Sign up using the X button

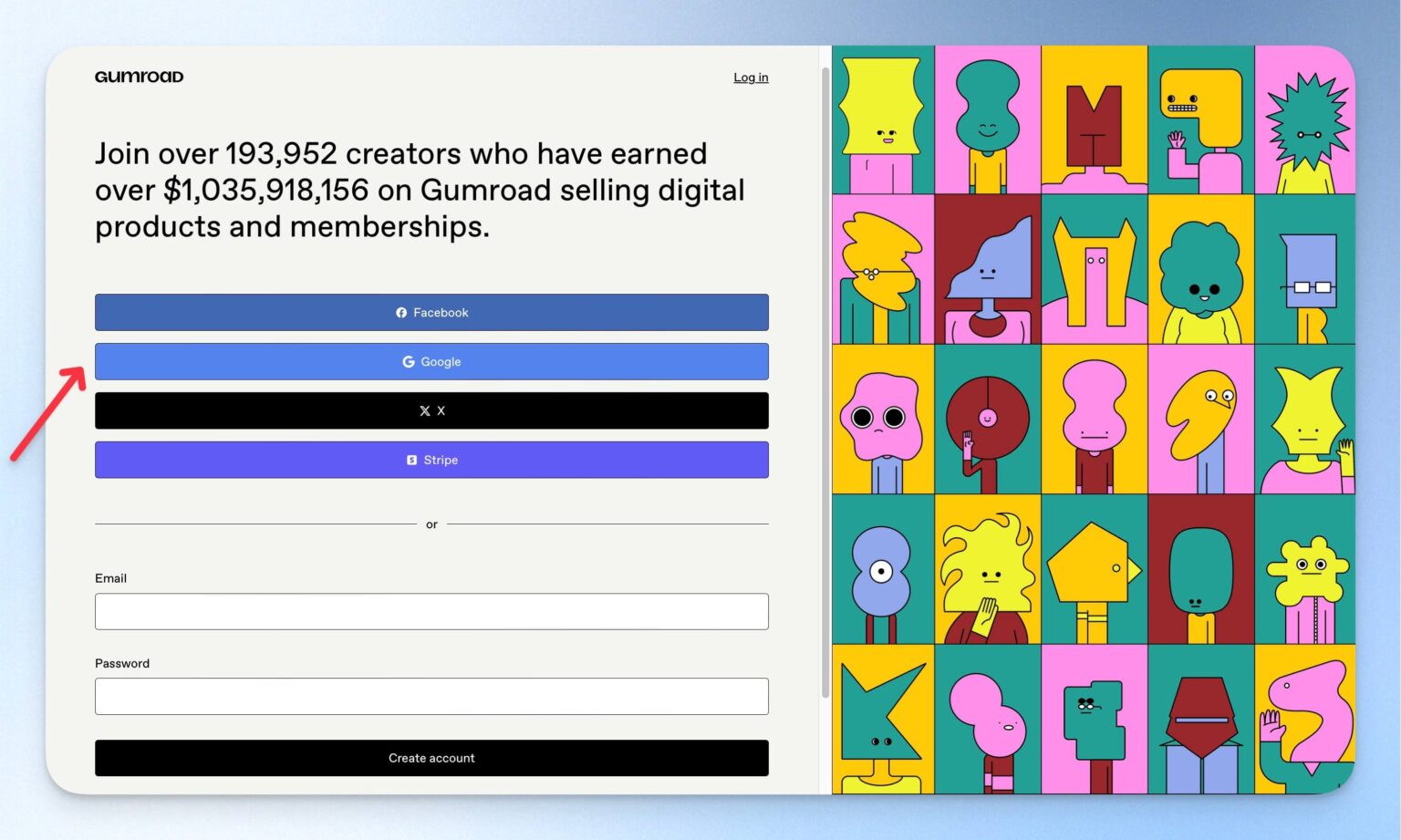tap(431, 410)
